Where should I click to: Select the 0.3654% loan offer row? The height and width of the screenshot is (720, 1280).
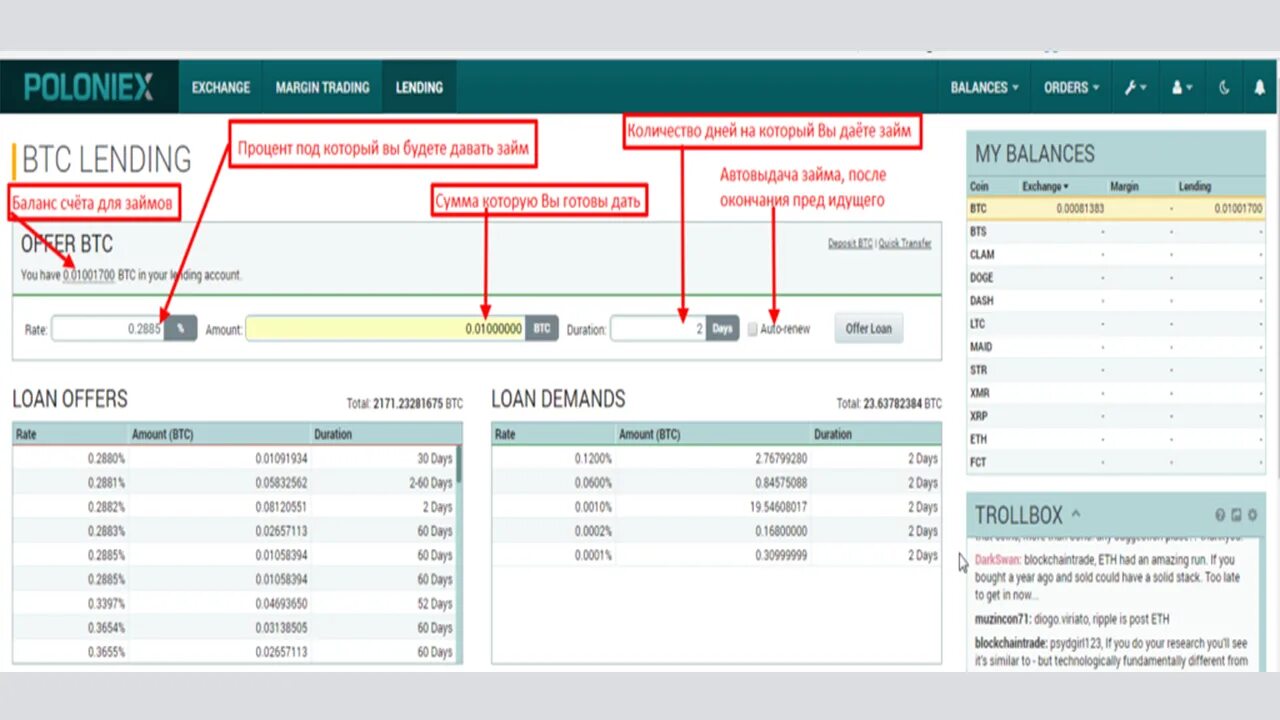coord(234,628)
